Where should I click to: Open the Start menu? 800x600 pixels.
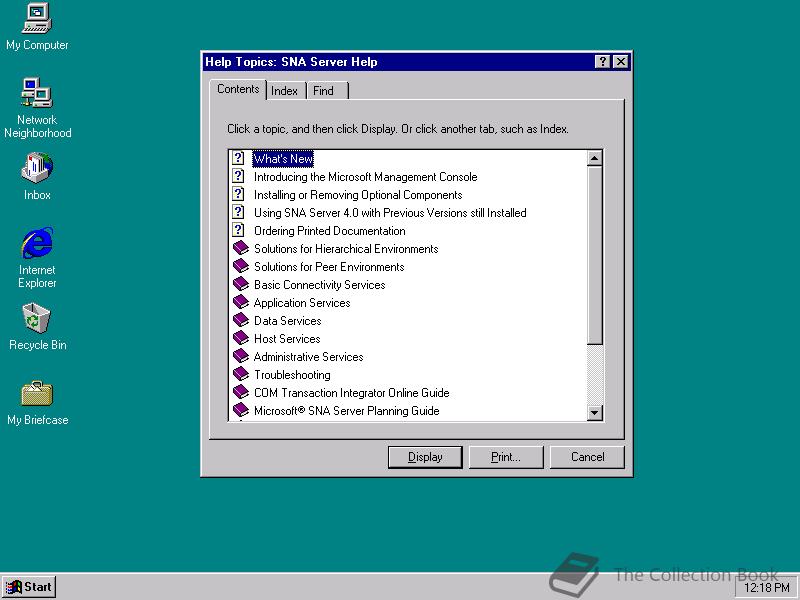click(x=29, y=587)
